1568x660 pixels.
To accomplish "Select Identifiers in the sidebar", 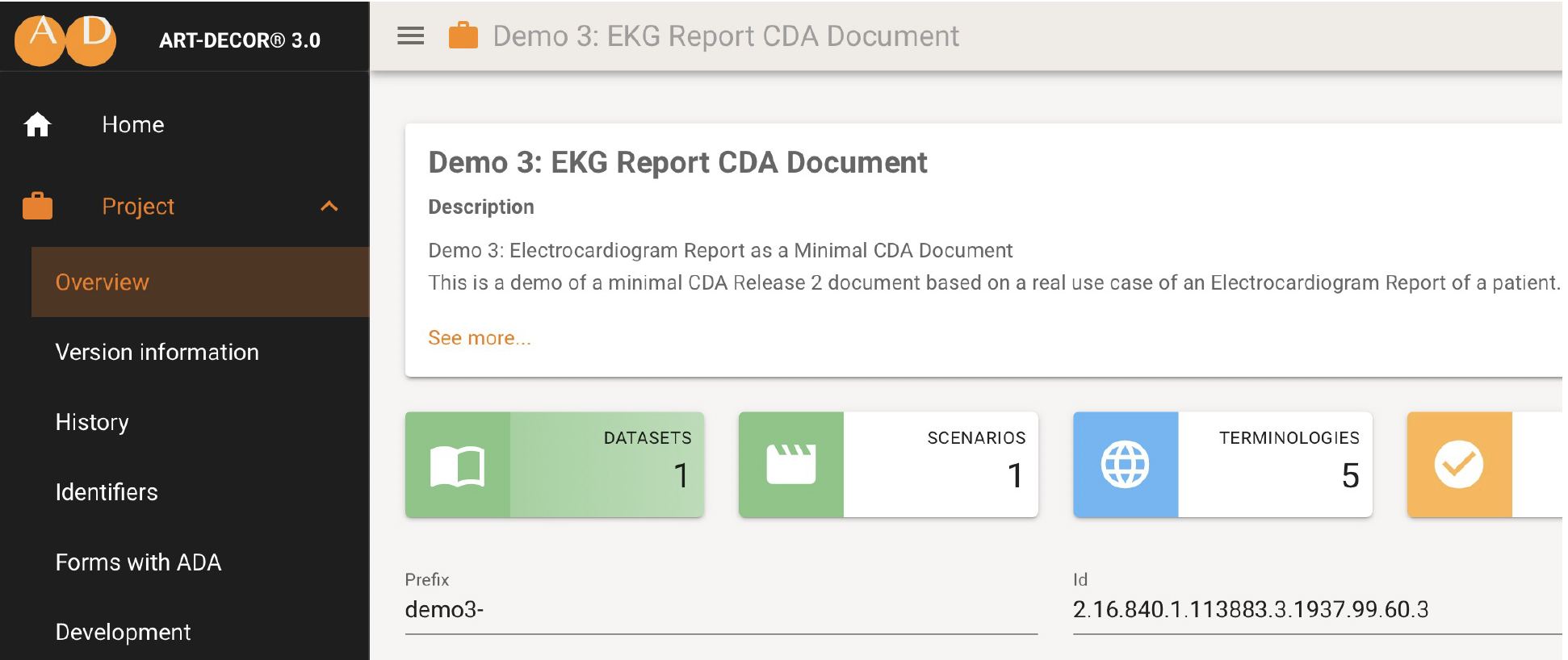I will 107,492.
